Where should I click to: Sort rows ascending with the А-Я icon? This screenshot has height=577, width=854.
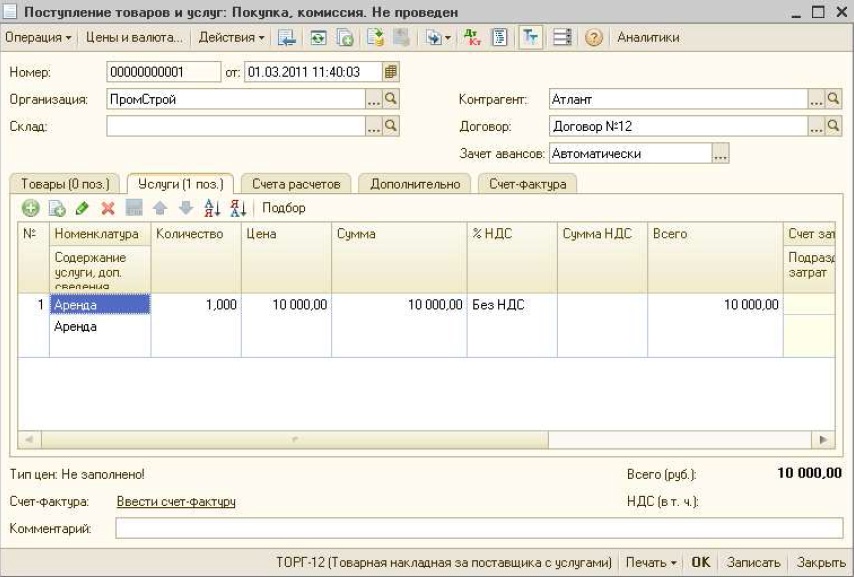(x=211, y=208)
